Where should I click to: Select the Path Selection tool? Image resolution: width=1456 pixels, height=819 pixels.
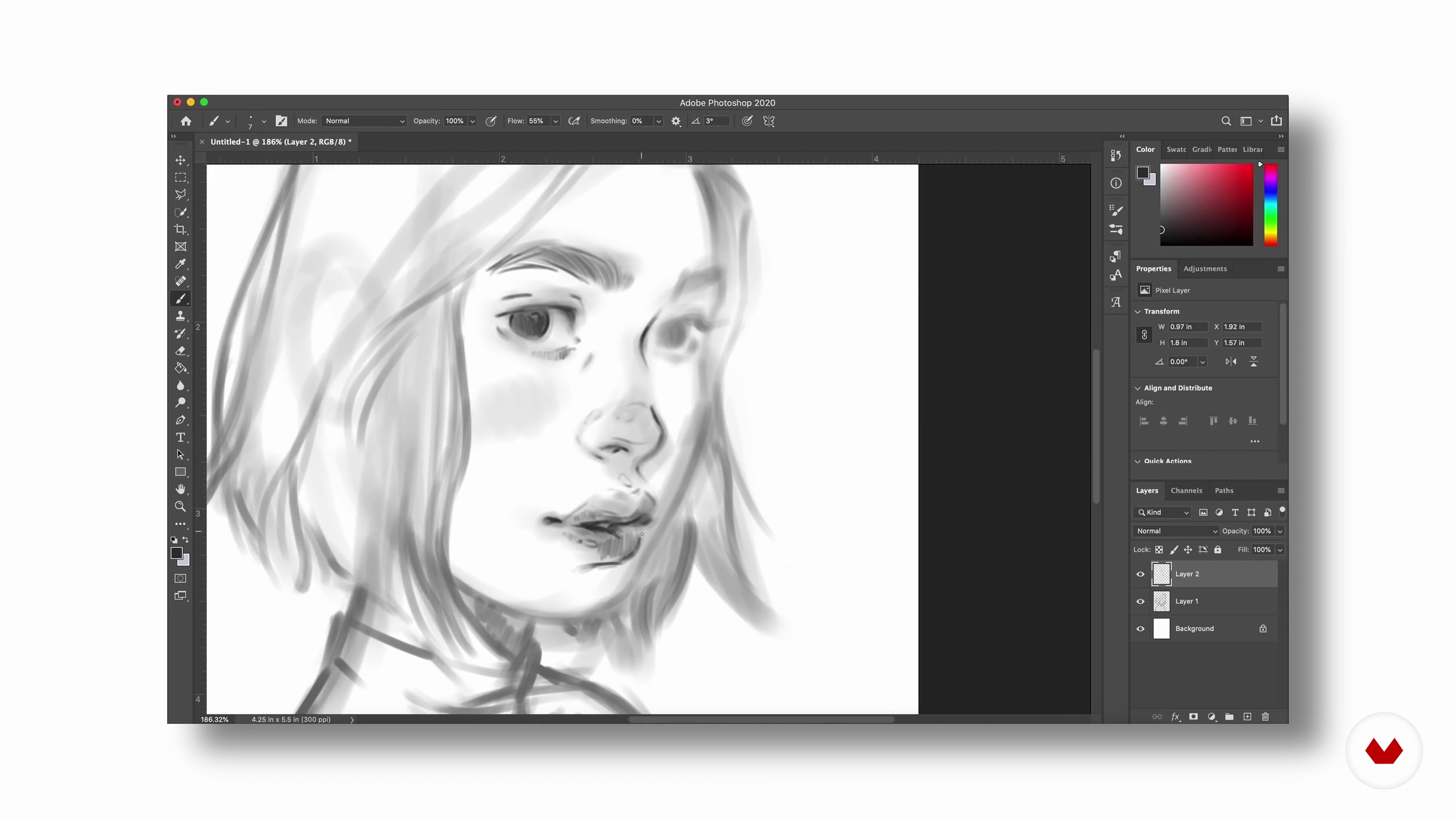click(x=180, y=455)
